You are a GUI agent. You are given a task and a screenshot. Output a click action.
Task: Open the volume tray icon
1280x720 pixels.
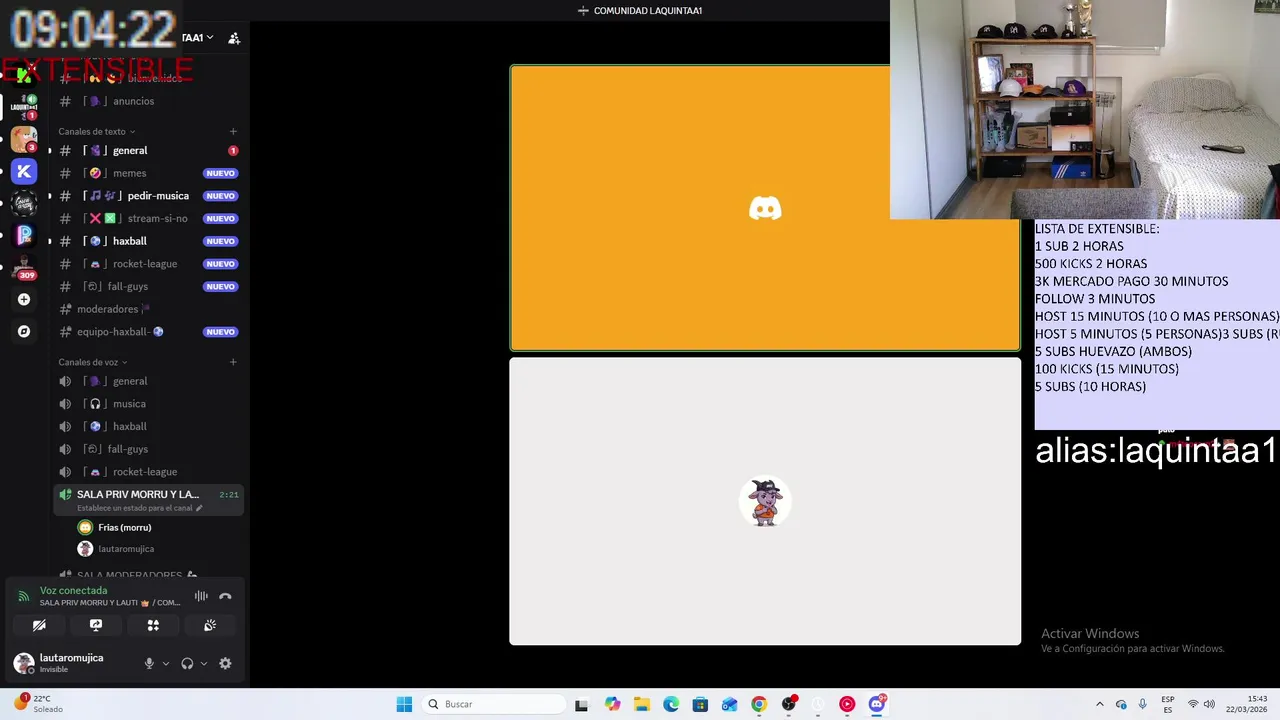tap(1209, 704)
